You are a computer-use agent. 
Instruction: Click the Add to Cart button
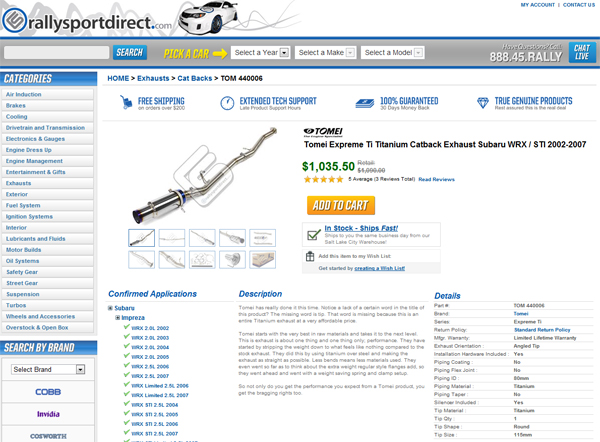(x=341, y=206)
